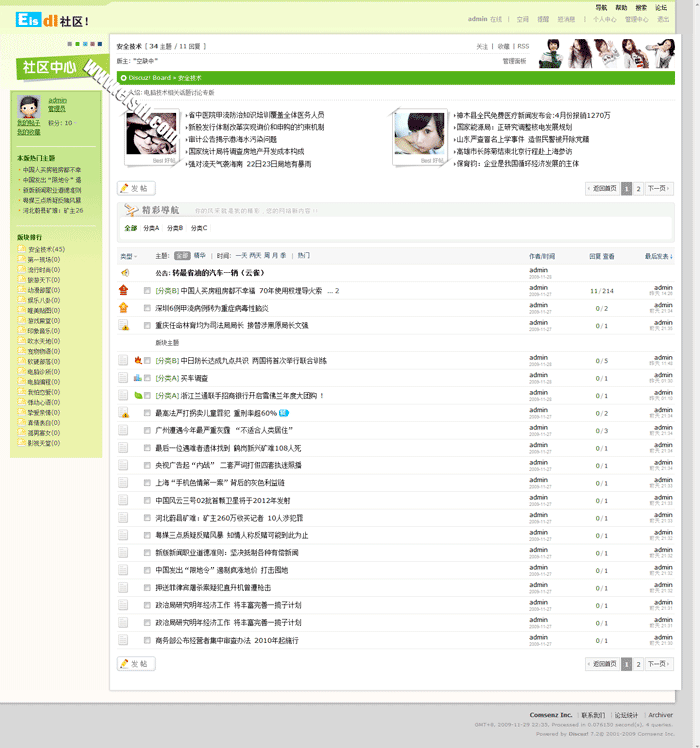Open the 帮助 menu item
The width and height of the screenshot is (700, 748).
[621, 8]
